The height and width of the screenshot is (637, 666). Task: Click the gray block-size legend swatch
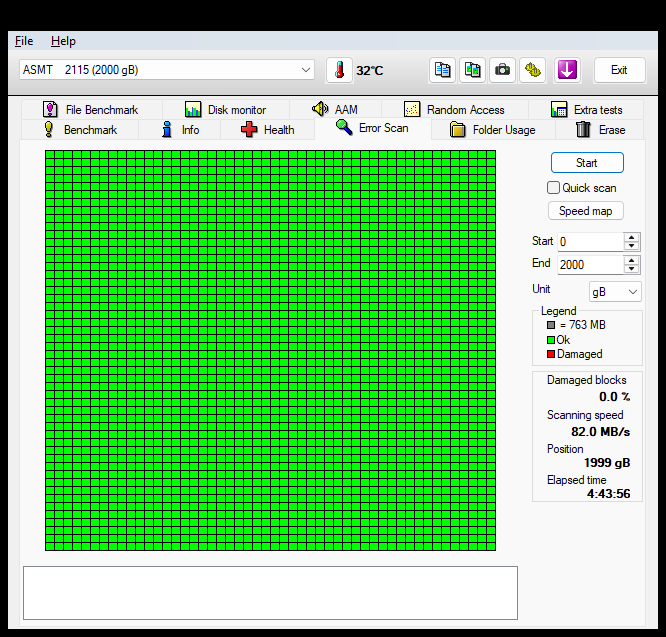pyautogui.click(x=551, y=325)
